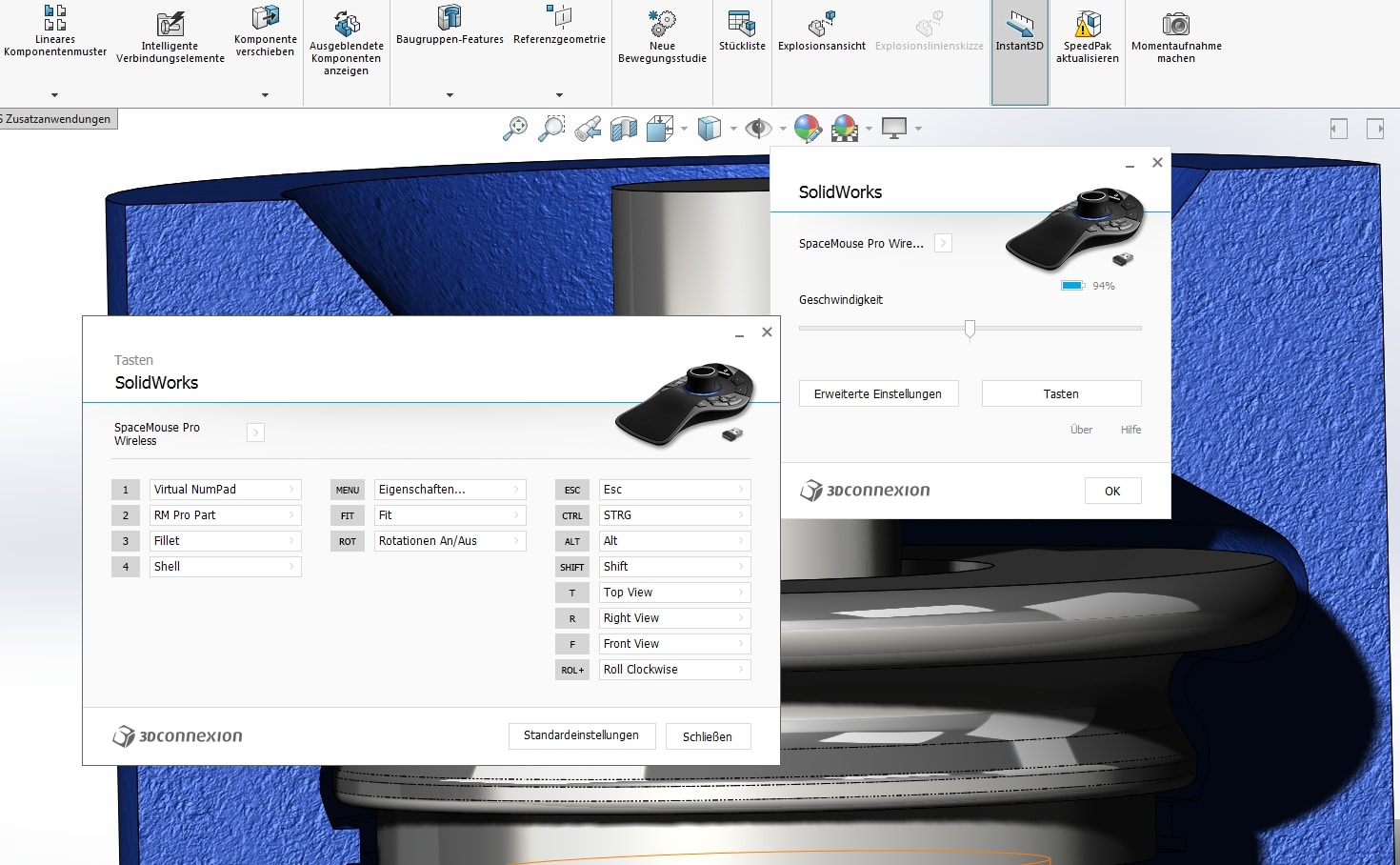
Task: Open the Über link
Action: [1081, 430]
